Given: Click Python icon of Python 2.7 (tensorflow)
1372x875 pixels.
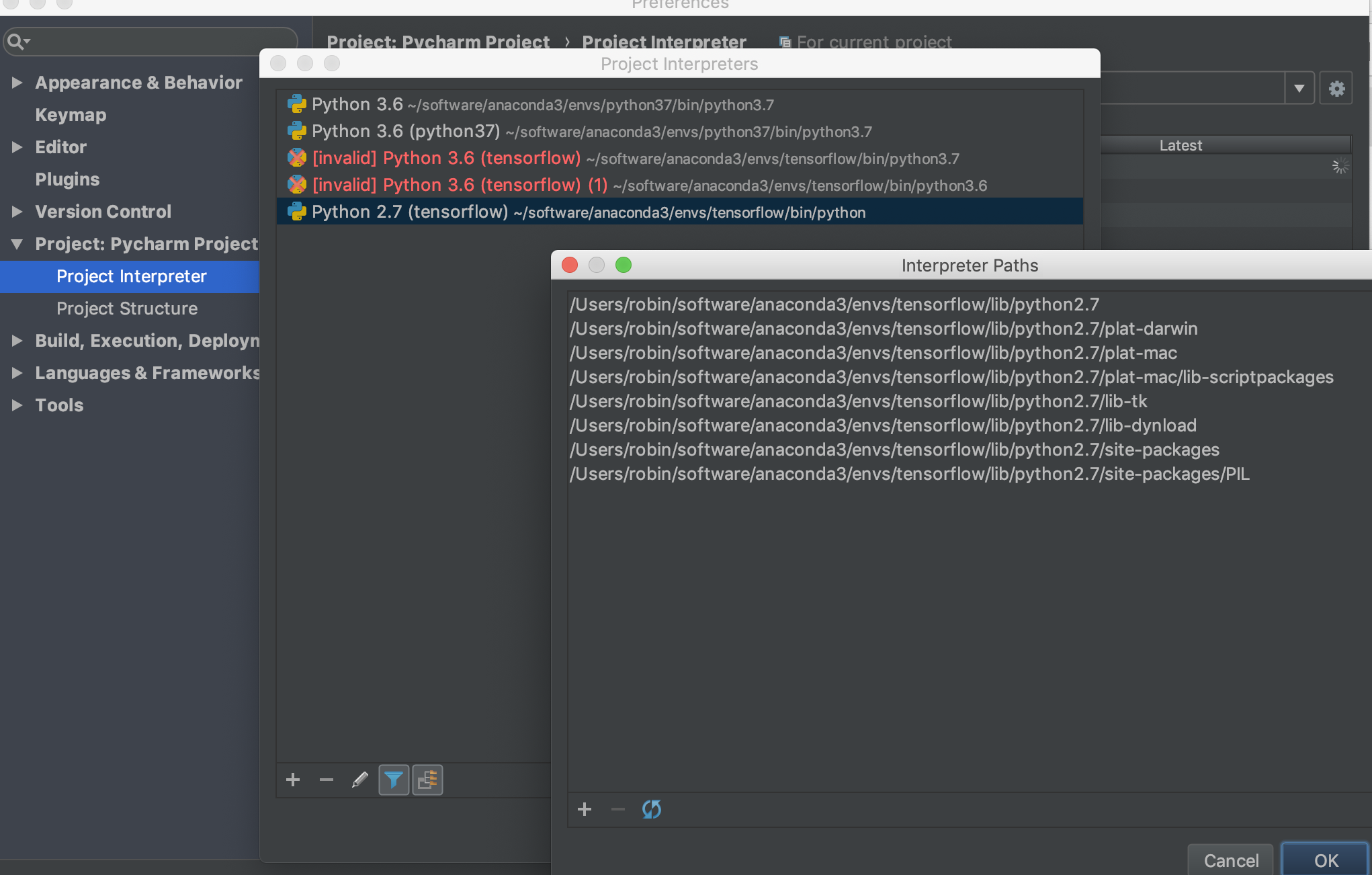Looking at the screenshot, I should pos(297,212).
